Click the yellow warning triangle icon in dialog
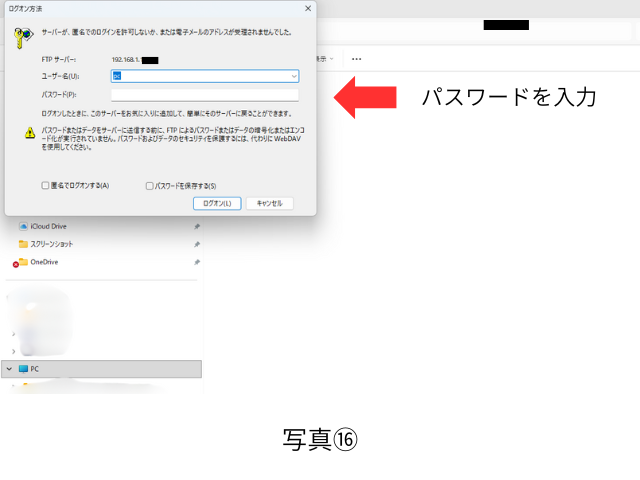Screen dimensions: 640x480 pos(31,132)
